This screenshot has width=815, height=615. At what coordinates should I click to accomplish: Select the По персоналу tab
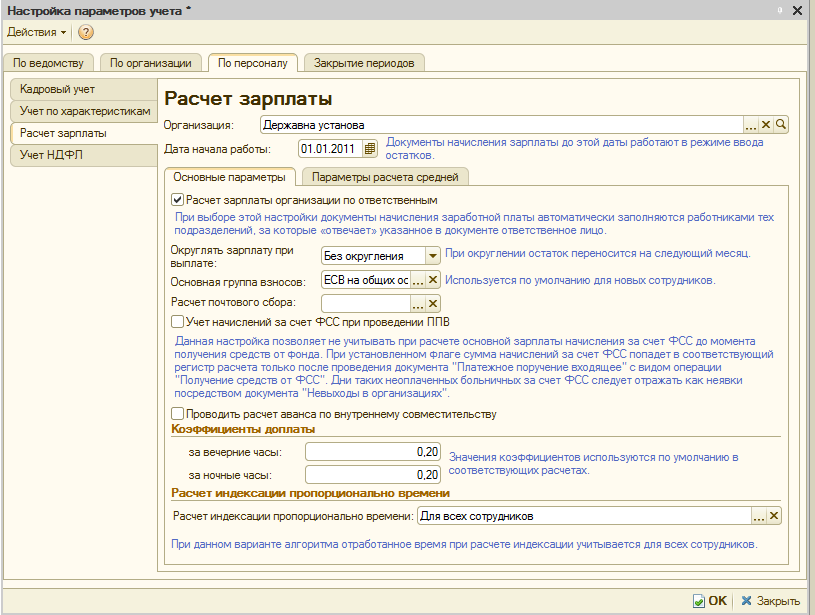(x=253, y=63)
